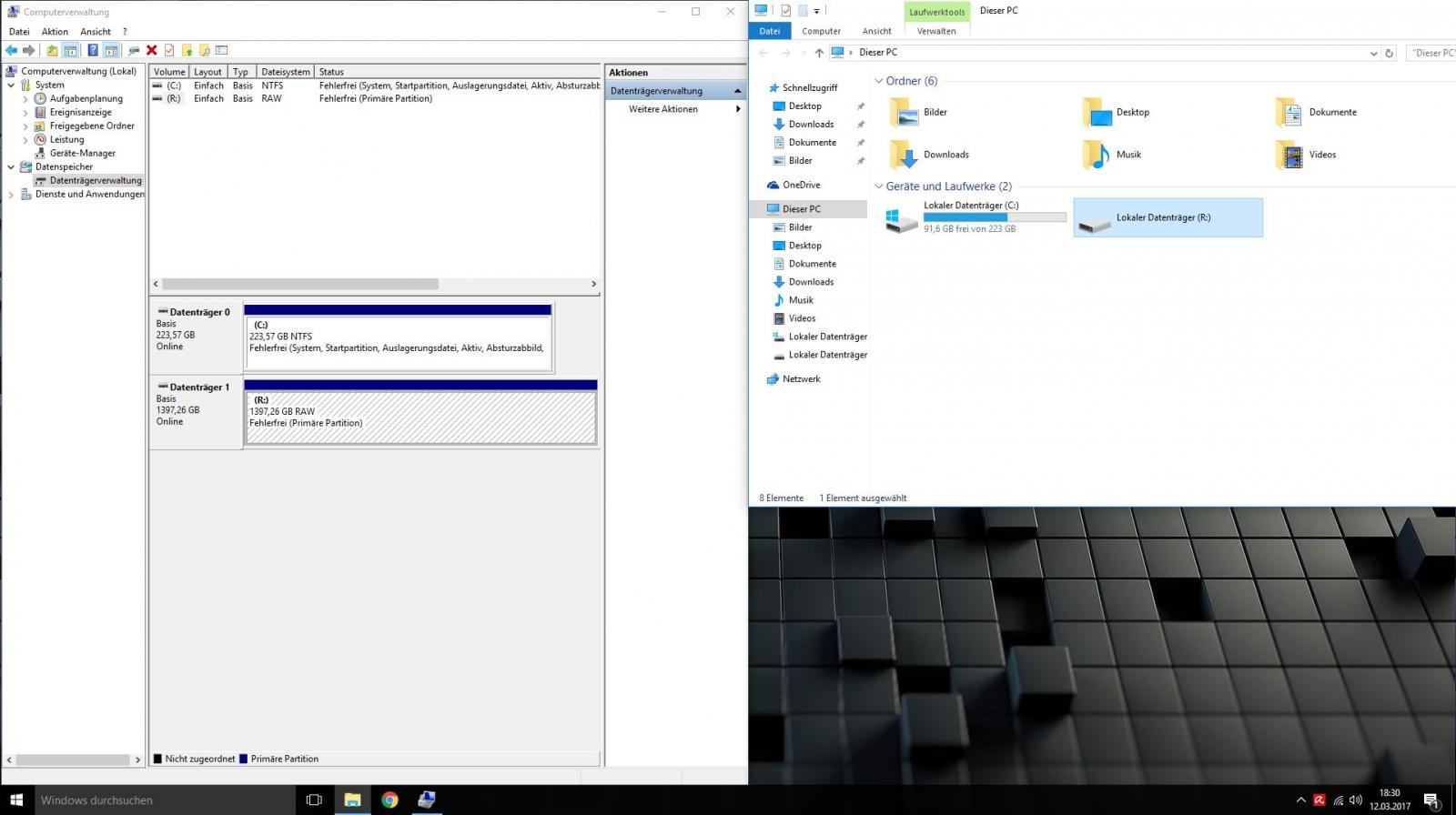Open the Datei menu in Computerverwaltung
The width and height of the screenshot is (1456, 815).
click(19, 32)
